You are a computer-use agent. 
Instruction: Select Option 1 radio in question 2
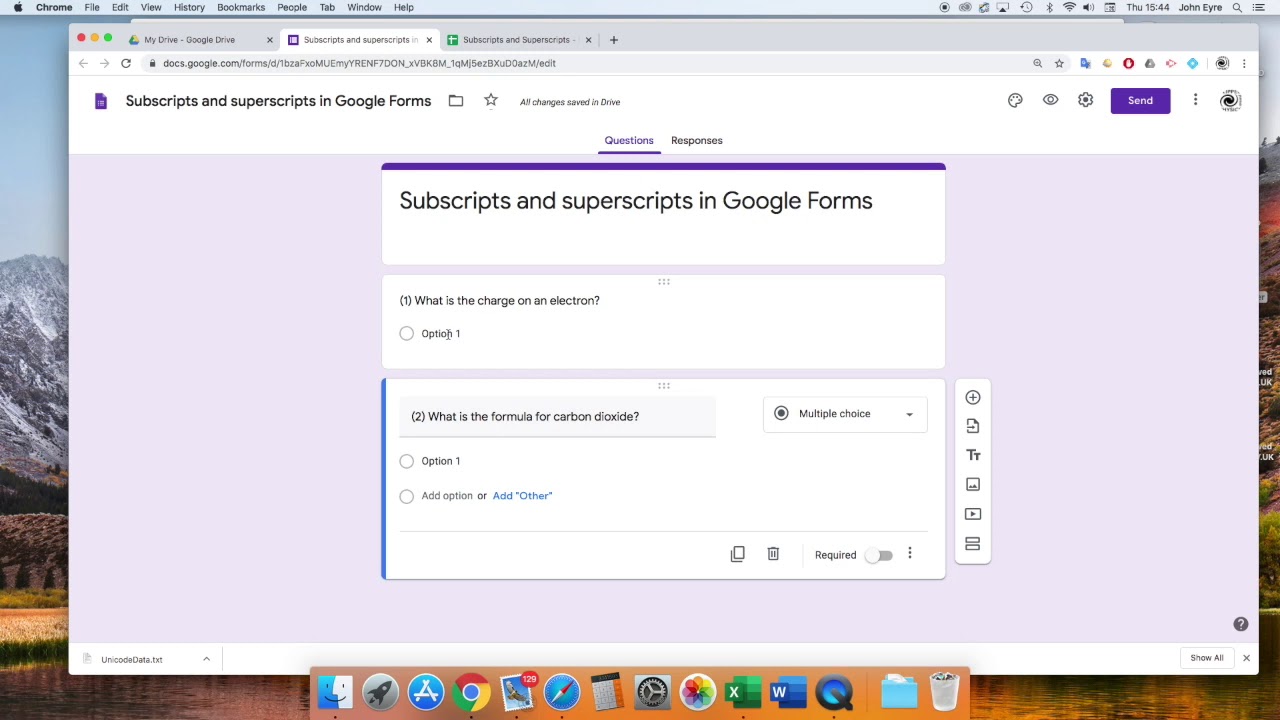pos(406,461)
